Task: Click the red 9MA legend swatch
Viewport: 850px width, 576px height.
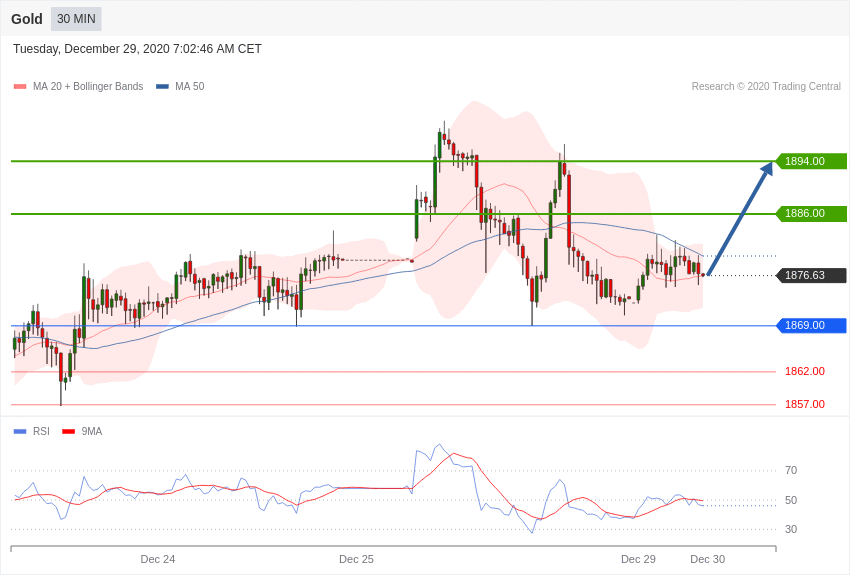Action: [x=68, y=431]
